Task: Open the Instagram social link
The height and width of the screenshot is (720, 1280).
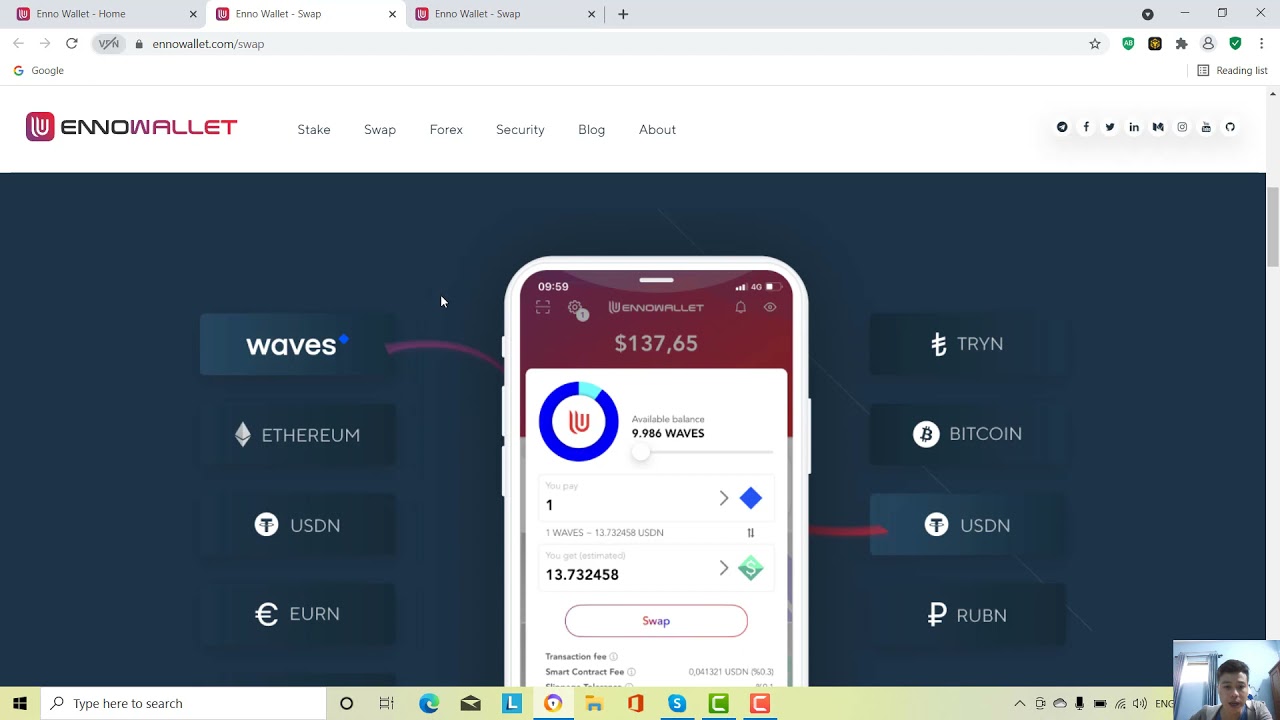Action: click(x=1182, y=127)
